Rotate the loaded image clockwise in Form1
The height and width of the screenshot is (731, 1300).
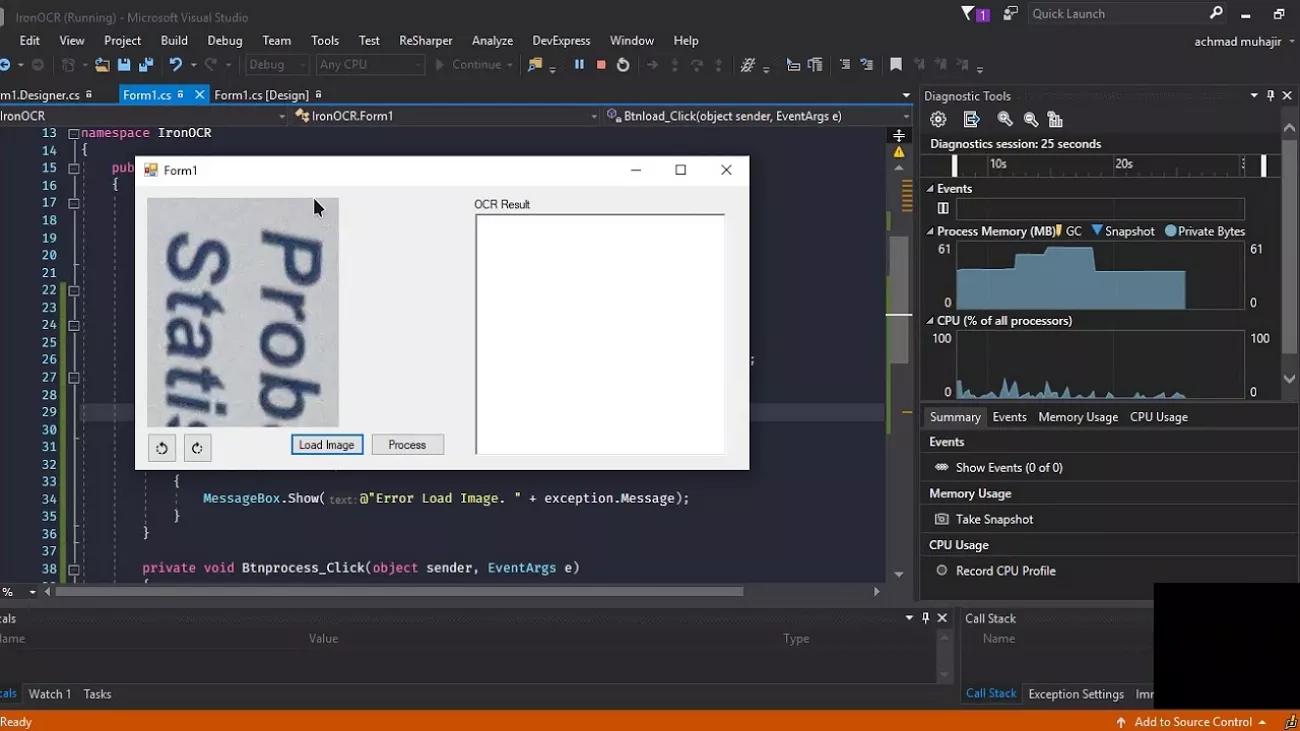(x=197, y=447)
